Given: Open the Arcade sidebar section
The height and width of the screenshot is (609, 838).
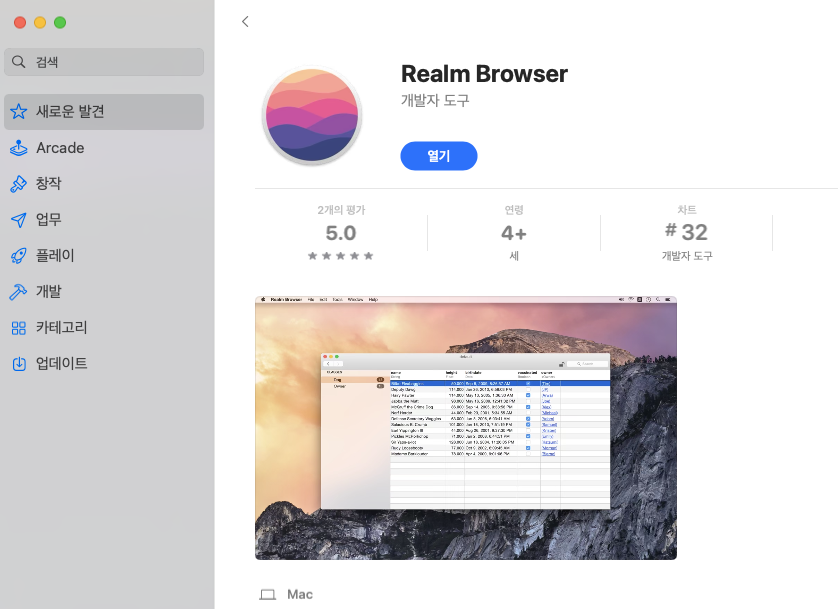Looking at the screenshot, I should click(x=104, y=148).
